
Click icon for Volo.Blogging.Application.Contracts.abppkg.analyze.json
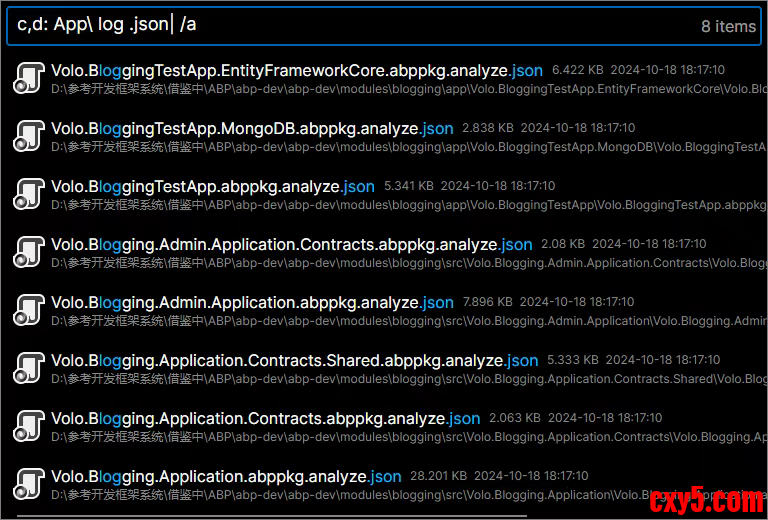tap(28, 426)
